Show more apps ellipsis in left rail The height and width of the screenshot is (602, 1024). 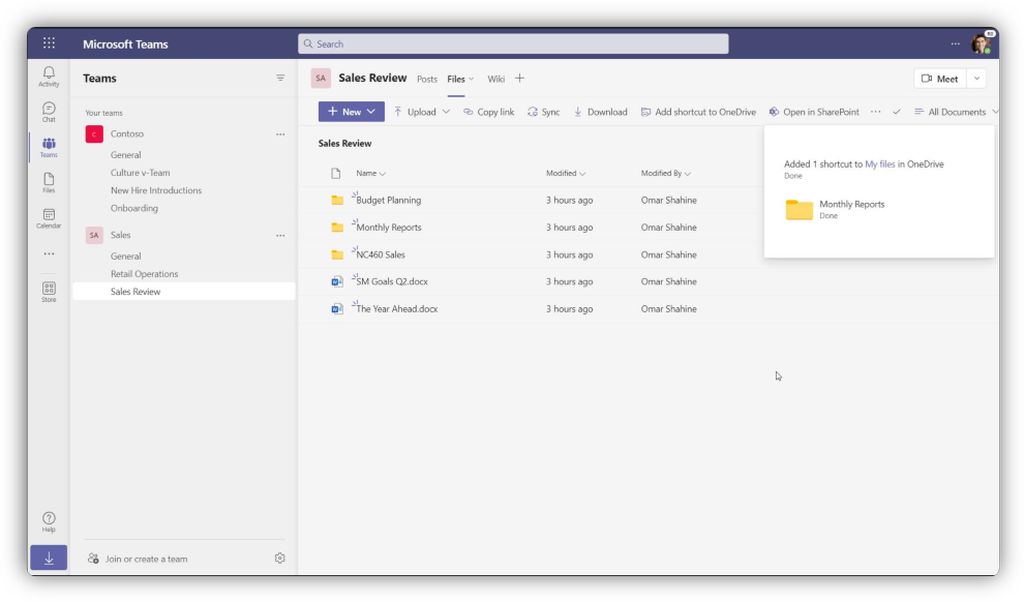click(49, 254)
